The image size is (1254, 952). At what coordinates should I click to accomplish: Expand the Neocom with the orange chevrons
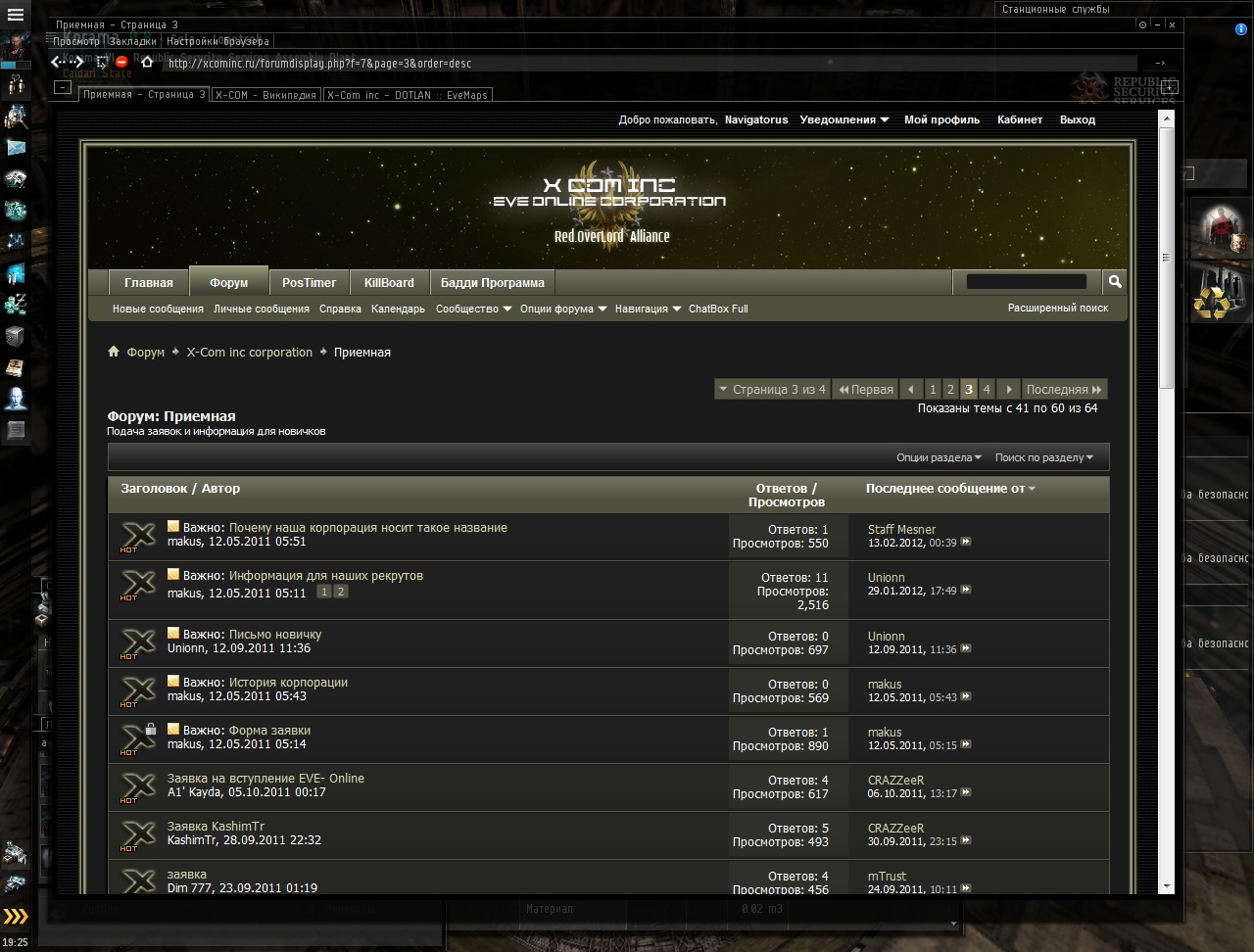pos(16,917)
